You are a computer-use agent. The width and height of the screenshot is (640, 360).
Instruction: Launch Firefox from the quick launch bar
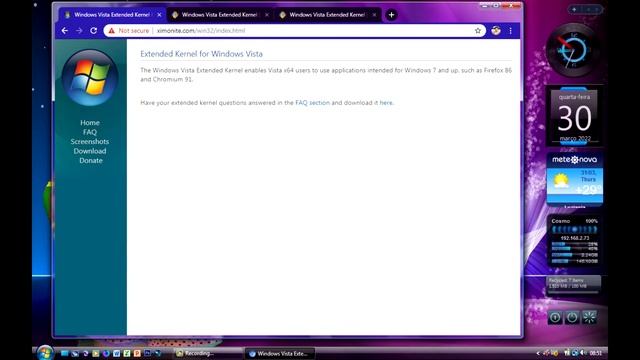(106, 353)
